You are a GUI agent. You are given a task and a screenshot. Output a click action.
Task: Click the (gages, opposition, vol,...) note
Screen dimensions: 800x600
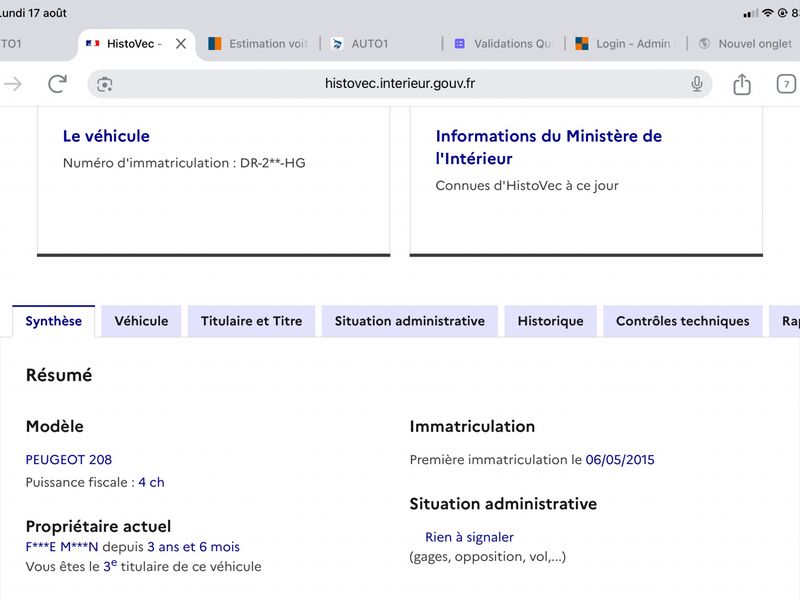[x=488, y=557]
